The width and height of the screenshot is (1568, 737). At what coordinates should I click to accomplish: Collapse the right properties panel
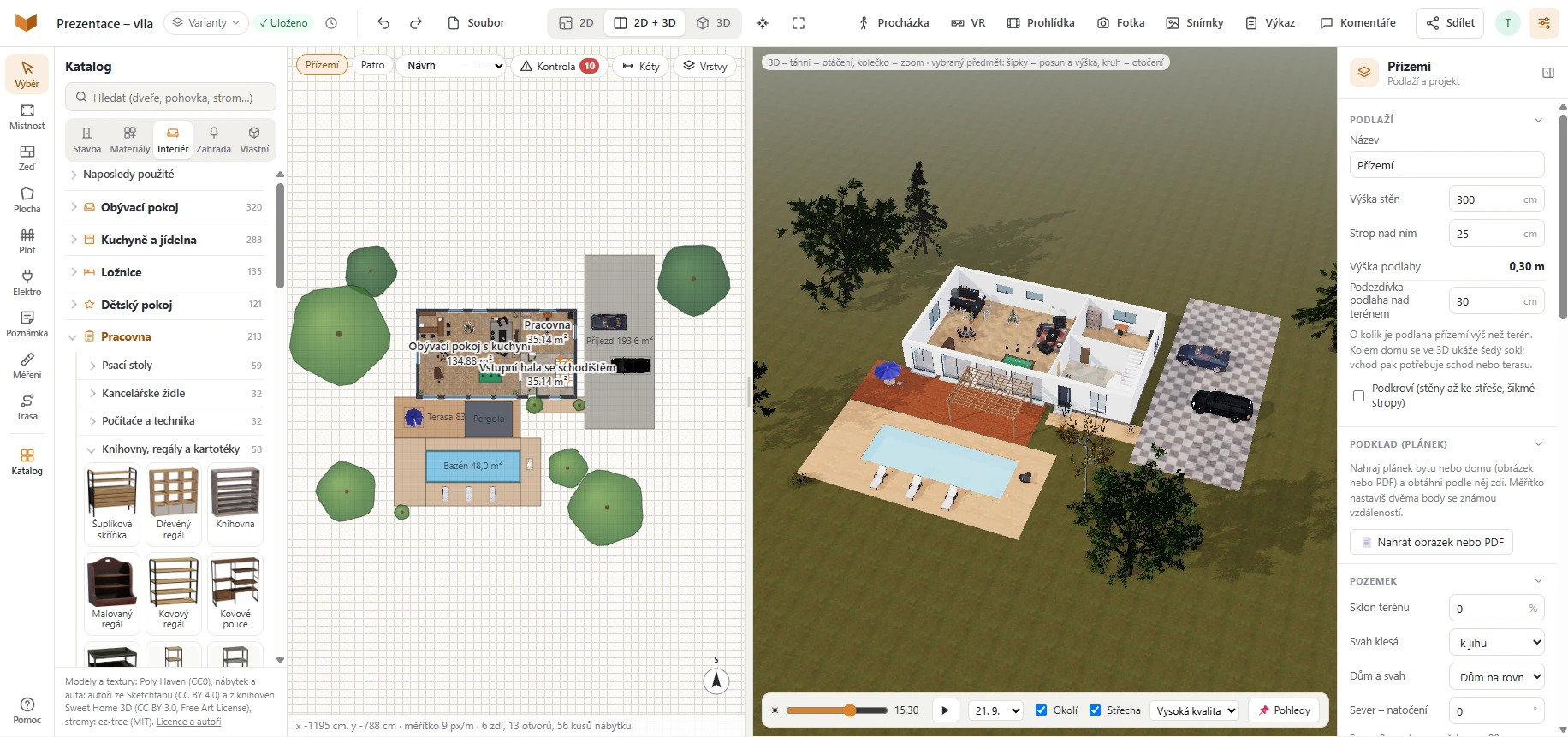point(1547,73)
